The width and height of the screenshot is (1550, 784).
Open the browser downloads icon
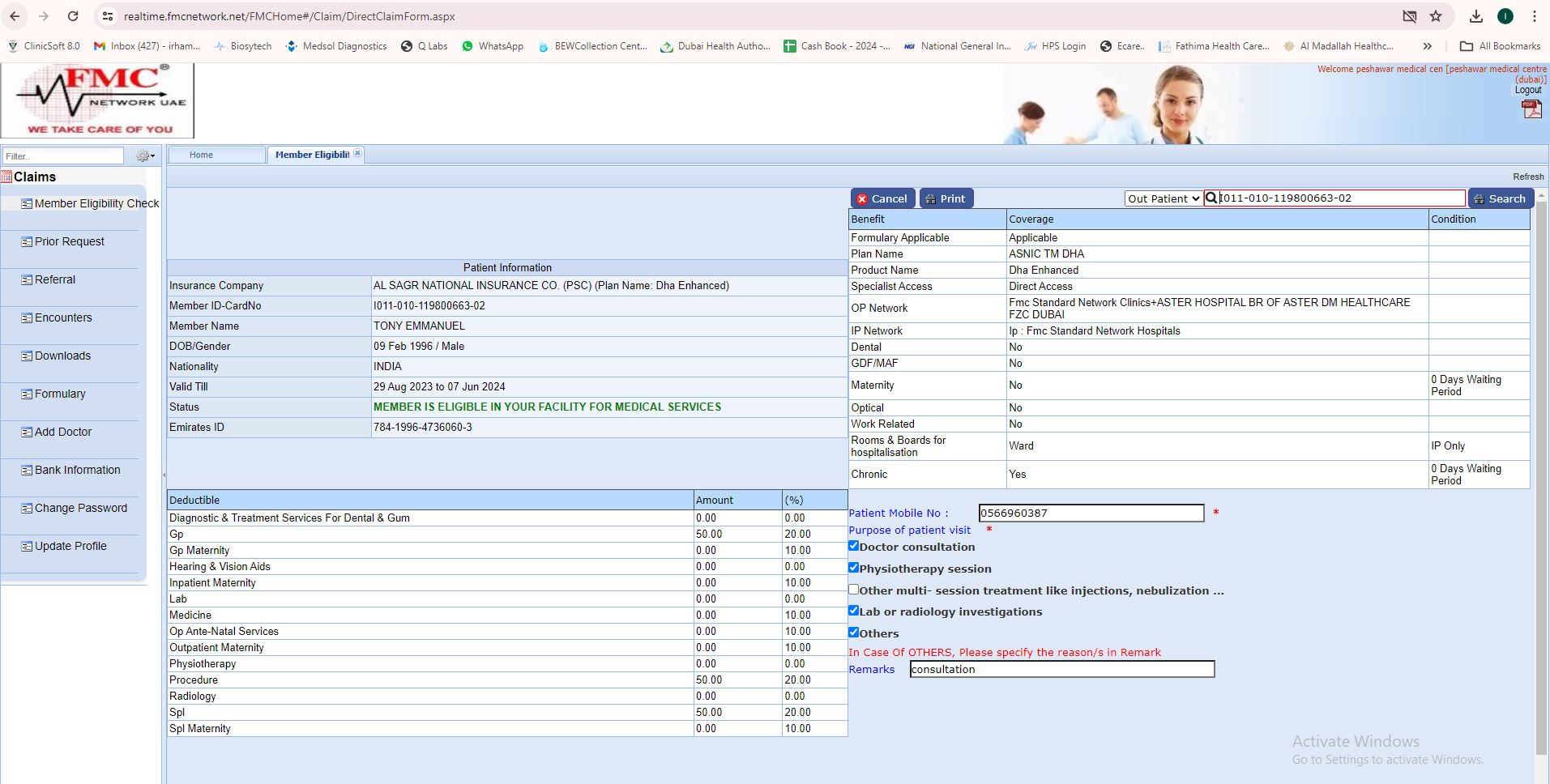click(x=1475, y=16)
